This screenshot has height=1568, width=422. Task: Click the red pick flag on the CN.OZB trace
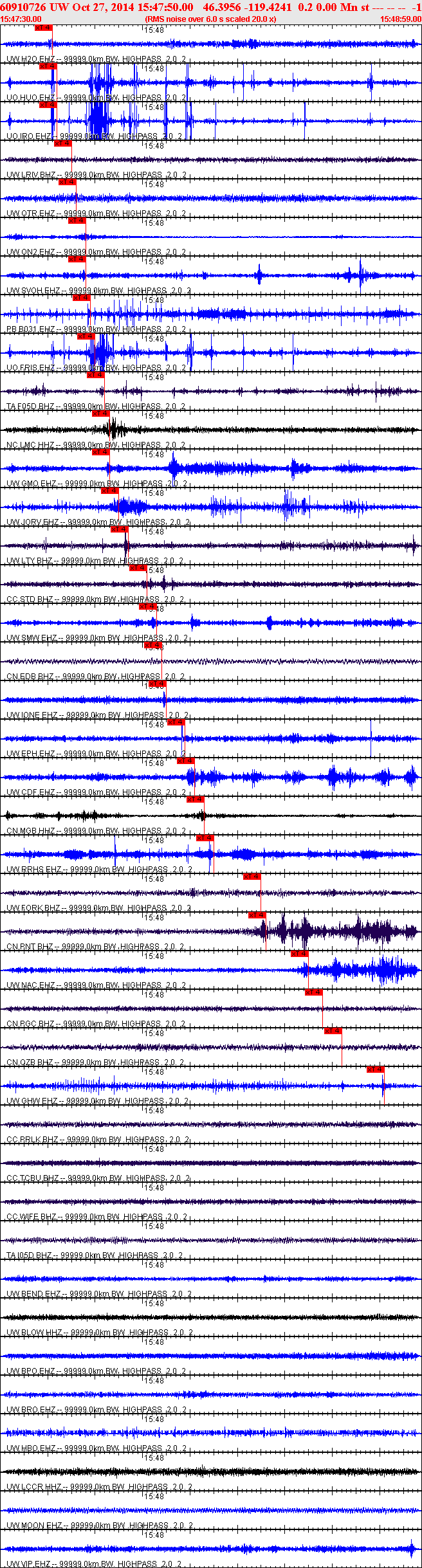pyautogui.click(x=333, y=1031)
